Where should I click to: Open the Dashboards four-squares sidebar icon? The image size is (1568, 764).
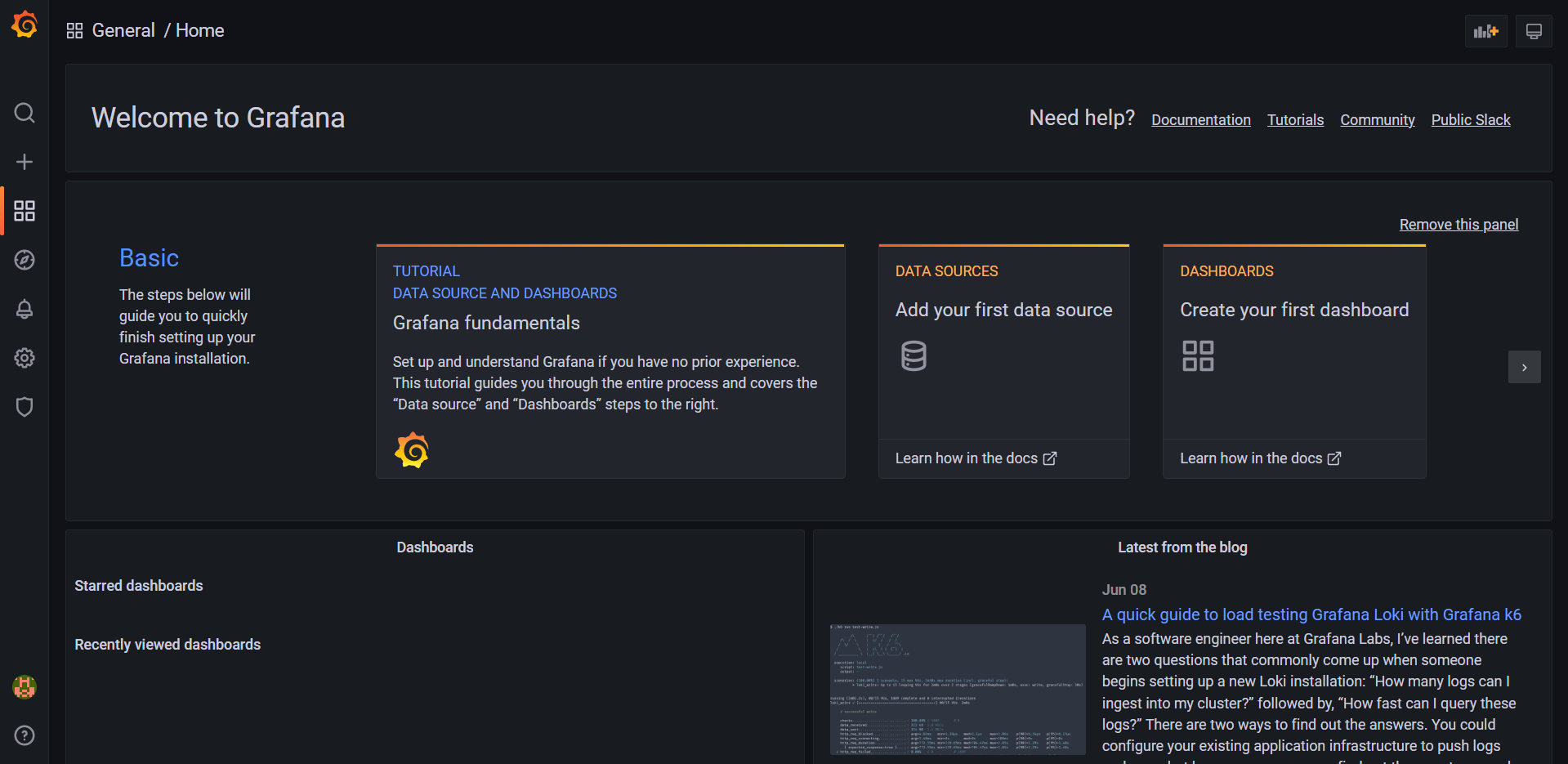[x=25, y=211]
